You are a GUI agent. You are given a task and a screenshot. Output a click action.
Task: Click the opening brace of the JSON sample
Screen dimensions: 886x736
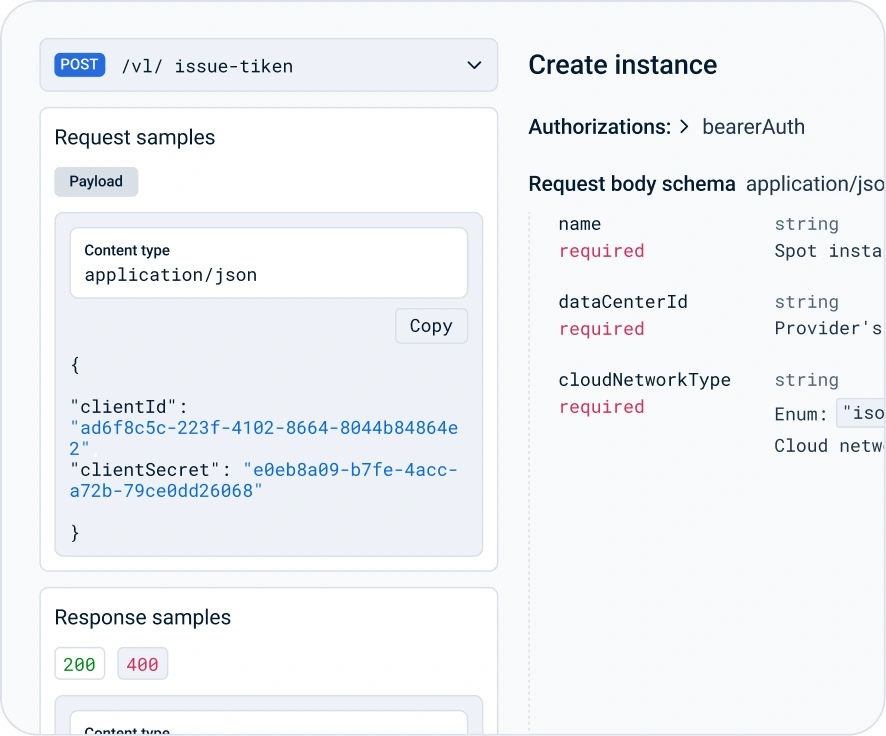(x=75, y=365)
